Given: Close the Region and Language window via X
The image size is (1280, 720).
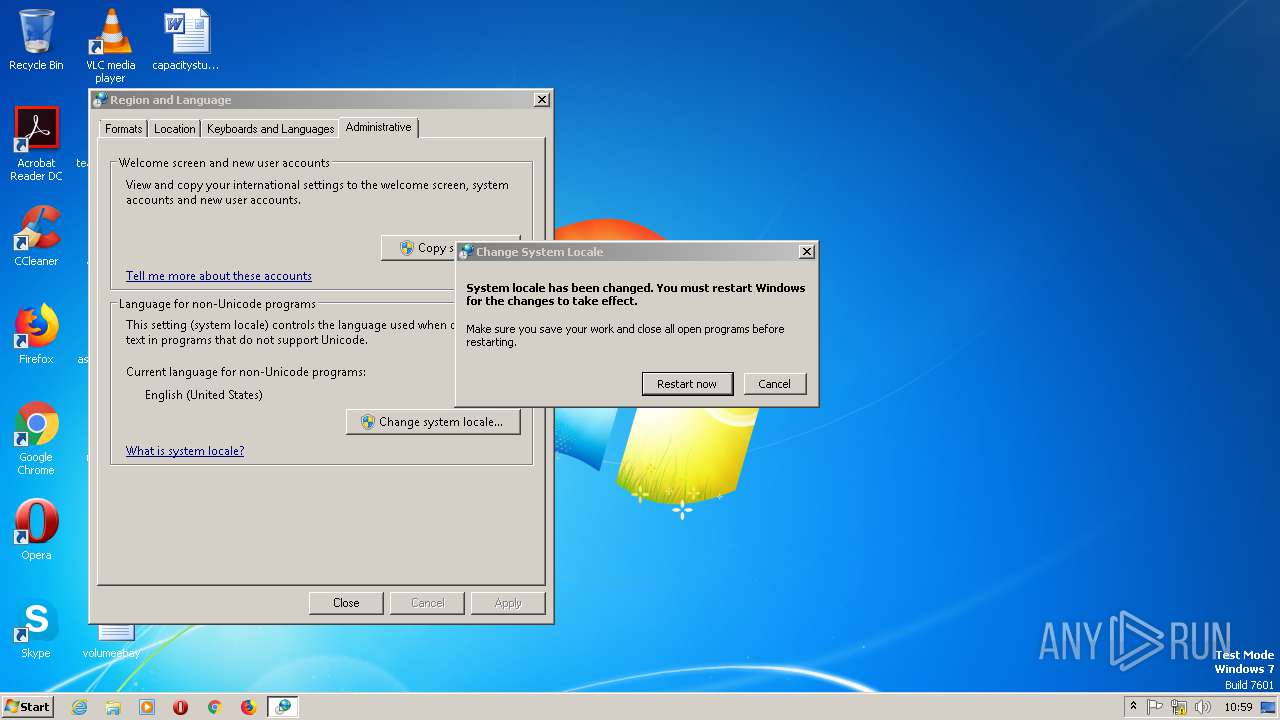Looking at the screenshot, I should coord(541,100).
